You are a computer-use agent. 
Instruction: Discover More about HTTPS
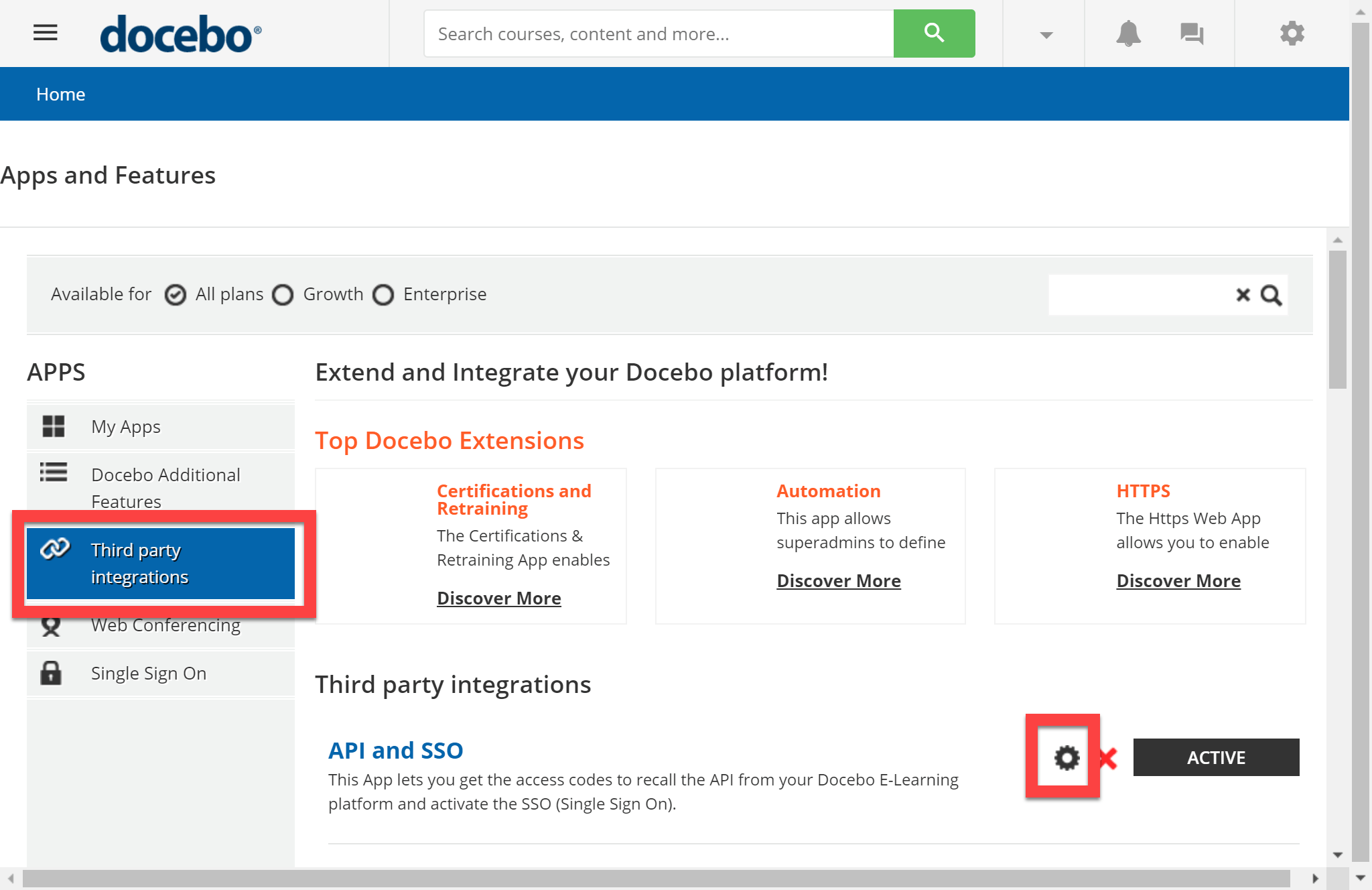click(x=1178, y=581)
